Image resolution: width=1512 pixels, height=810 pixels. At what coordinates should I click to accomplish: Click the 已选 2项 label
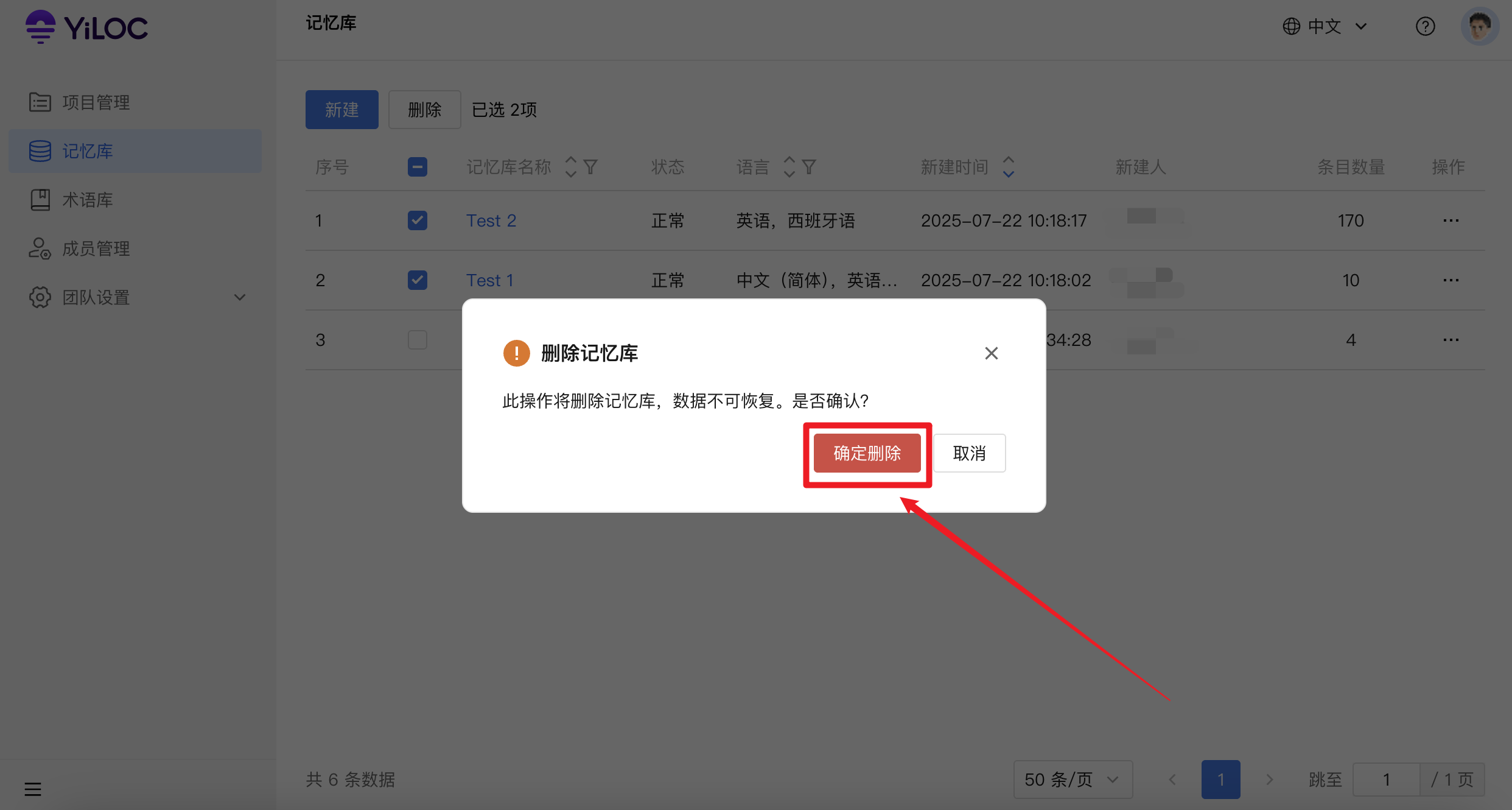[505, 110]
